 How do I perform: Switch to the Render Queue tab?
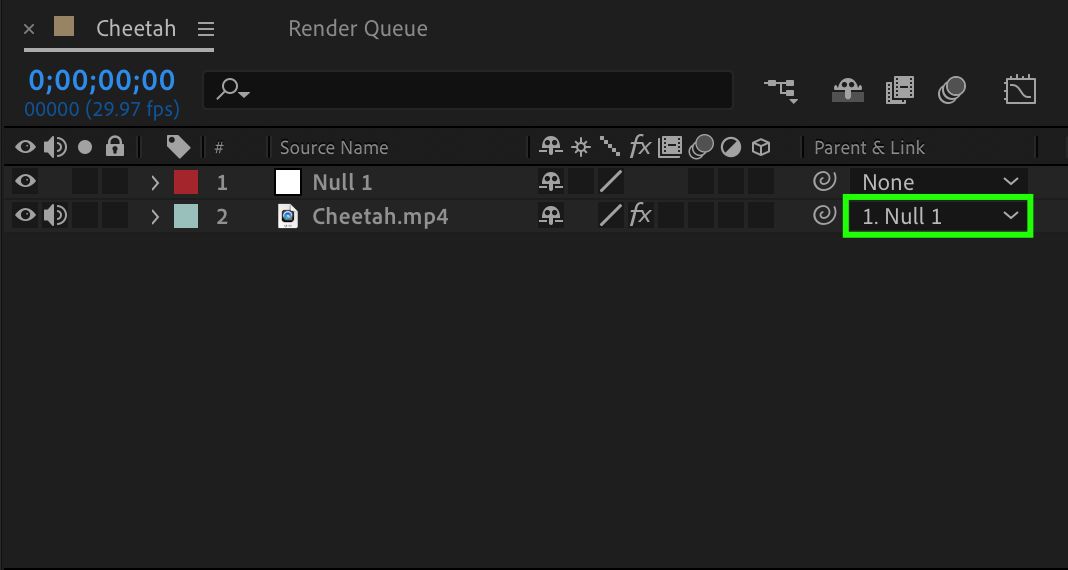click(358, 29)
